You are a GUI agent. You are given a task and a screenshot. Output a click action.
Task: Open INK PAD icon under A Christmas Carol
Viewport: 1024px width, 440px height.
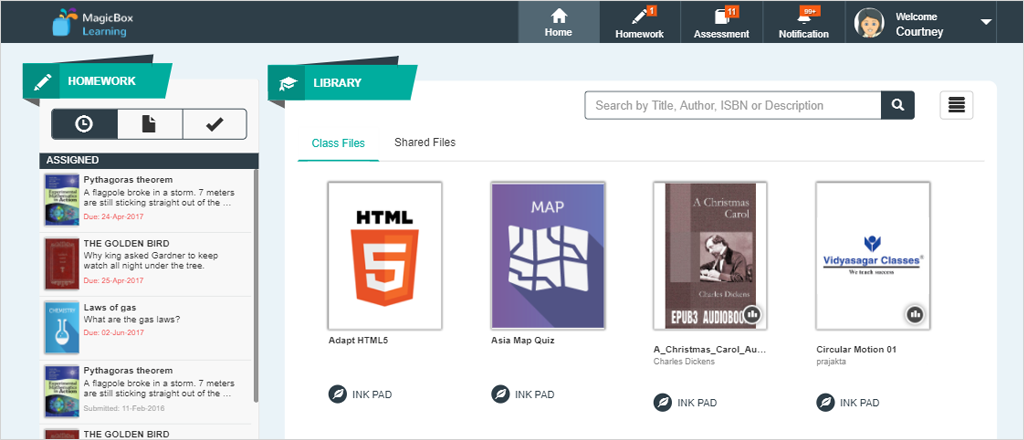[x=663, y=403]
